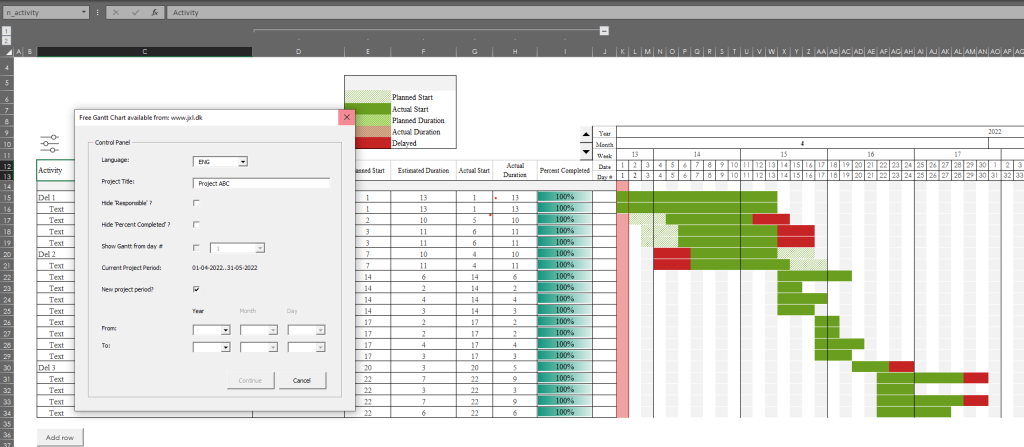Select column F header
The width and height of the screenshot is (1024, 447).
pos(424,52)
